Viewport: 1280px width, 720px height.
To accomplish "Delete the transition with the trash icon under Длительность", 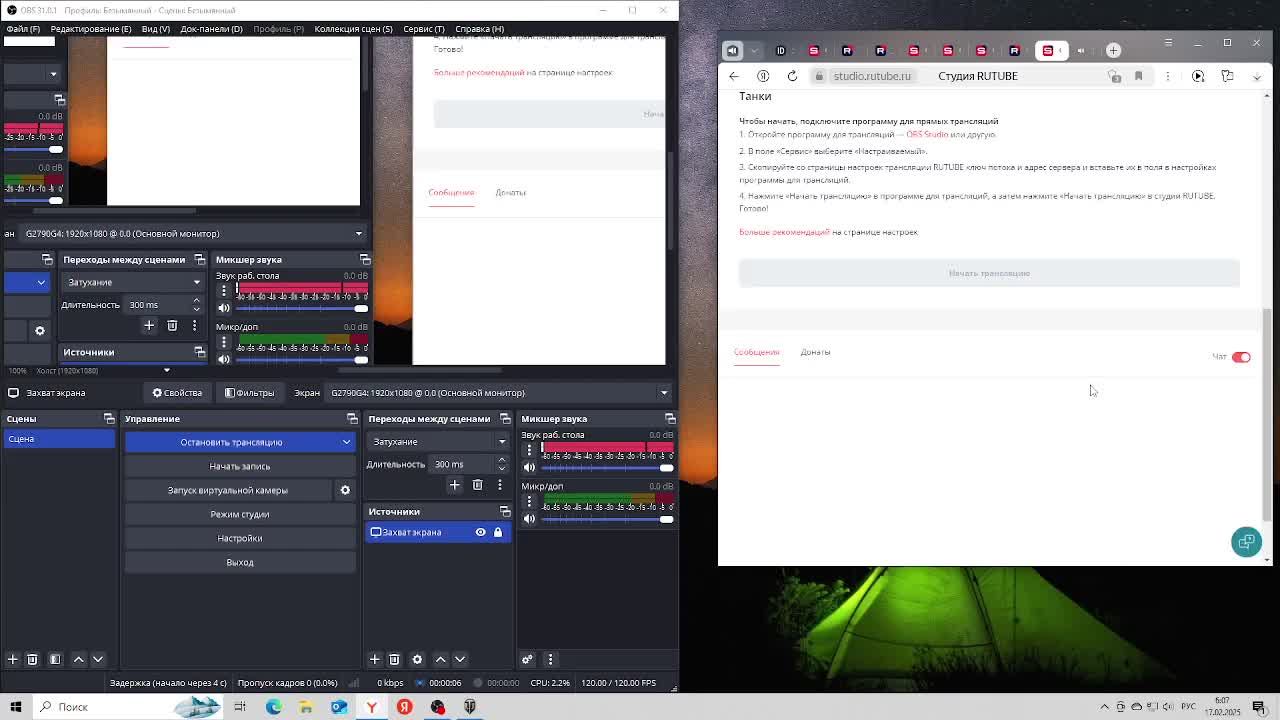I will click(477, 485).
